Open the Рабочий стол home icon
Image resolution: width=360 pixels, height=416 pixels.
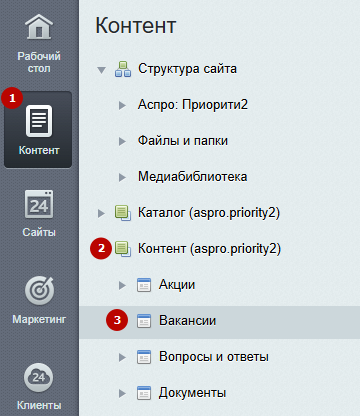pyautogui.click(x=39, y=27)
